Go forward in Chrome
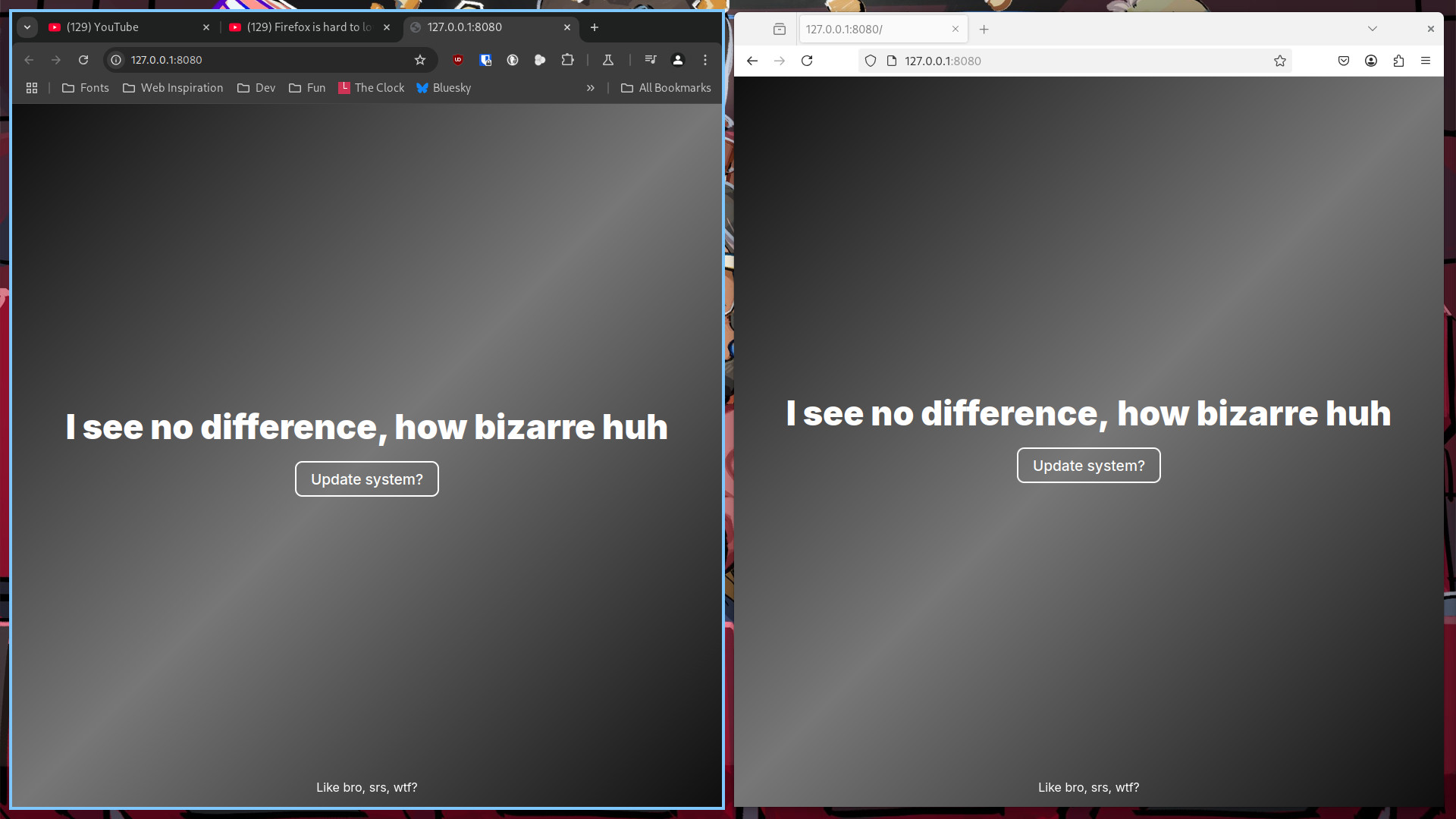1456x819 pixels. click(x=56, y=60)
